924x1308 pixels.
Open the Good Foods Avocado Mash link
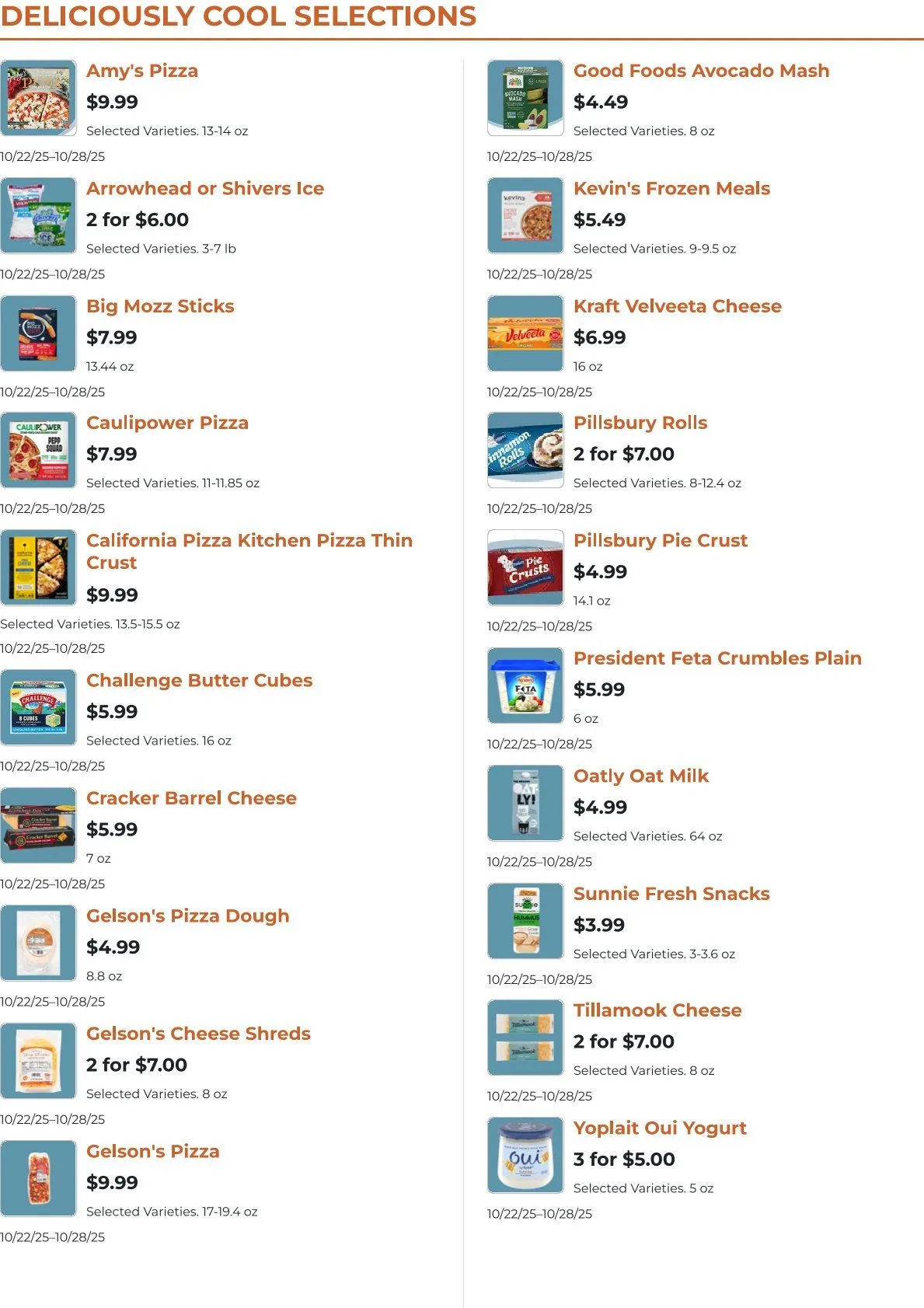click(x=701, y=71)
